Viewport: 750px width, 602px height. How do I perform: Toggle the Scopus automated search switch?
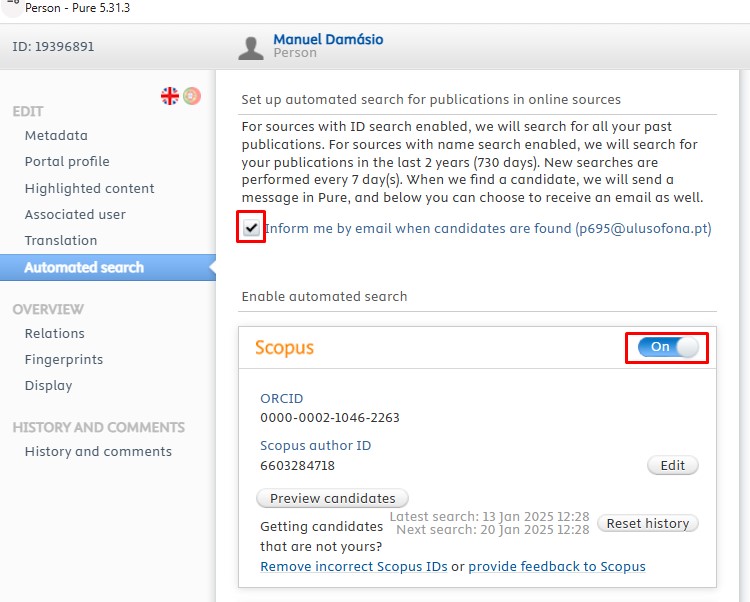pos(668,347)
